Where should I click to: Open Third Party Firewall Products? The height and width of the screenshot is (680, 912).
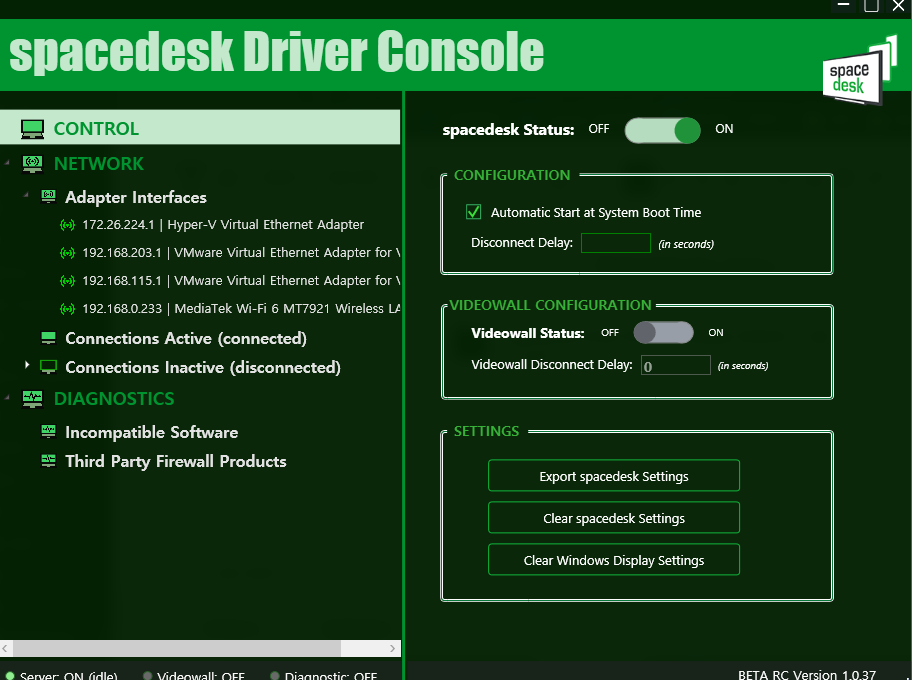176,462
